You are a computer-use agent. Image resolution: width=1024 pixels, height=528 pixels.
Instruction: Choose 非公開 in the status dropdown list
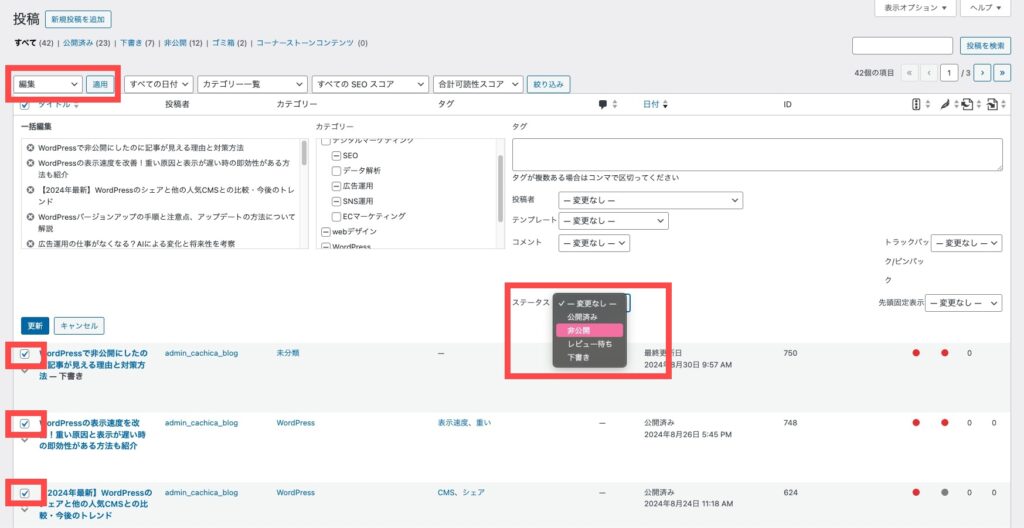(589, 331)
